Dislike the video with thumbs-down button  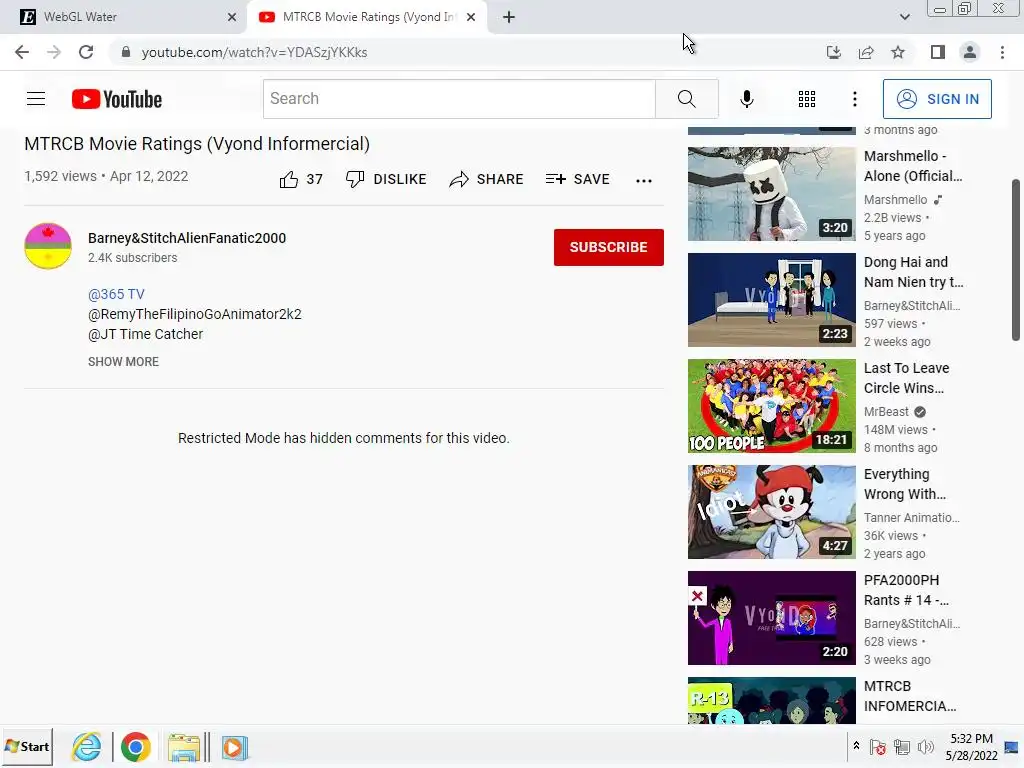(x=385, y=179)
